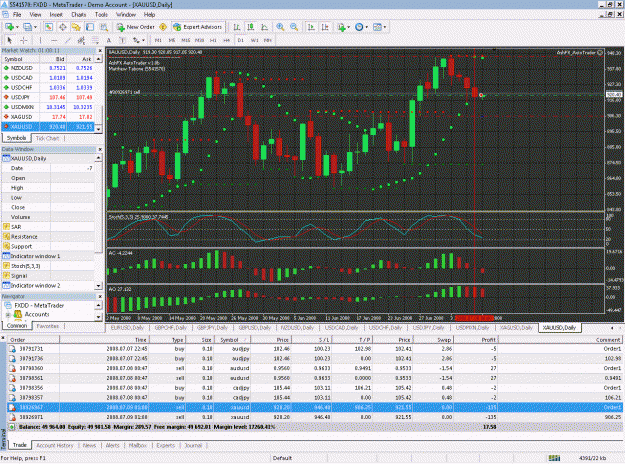625x464 pixels.
Task: Select the Fibonacci retracement tool
Action: (95, 40)
